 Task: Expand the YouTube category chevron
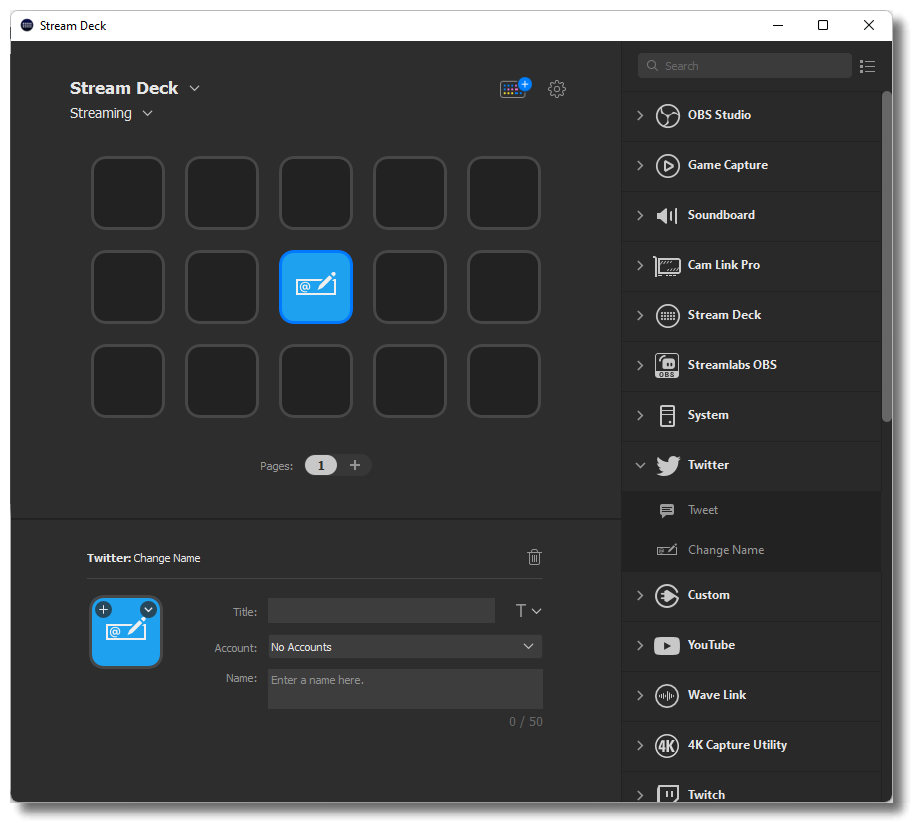click(x=640, y=646)
